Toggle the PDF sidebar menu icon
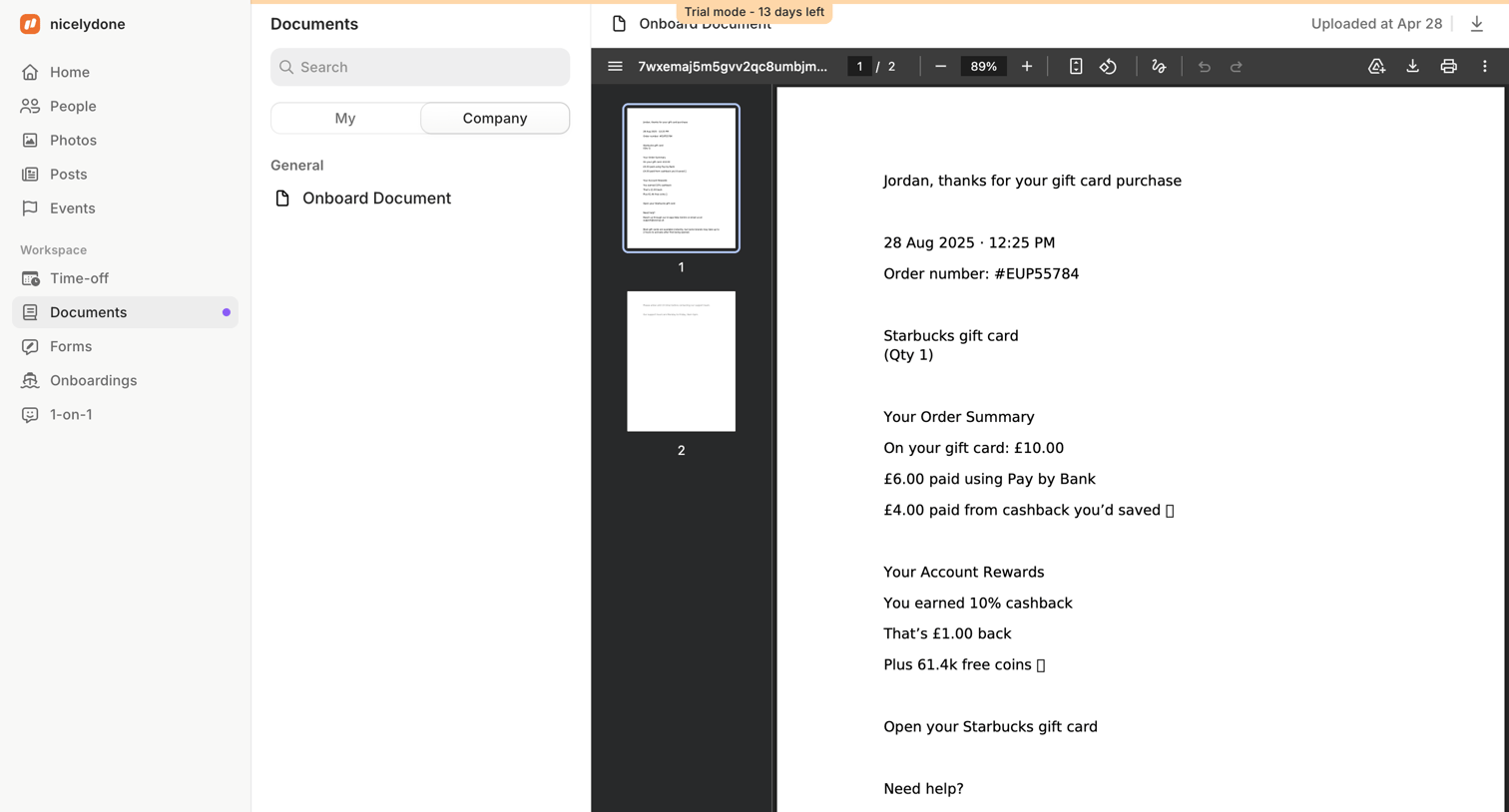Viewport: 1509px width, 812px height. [x=615, y=67]
